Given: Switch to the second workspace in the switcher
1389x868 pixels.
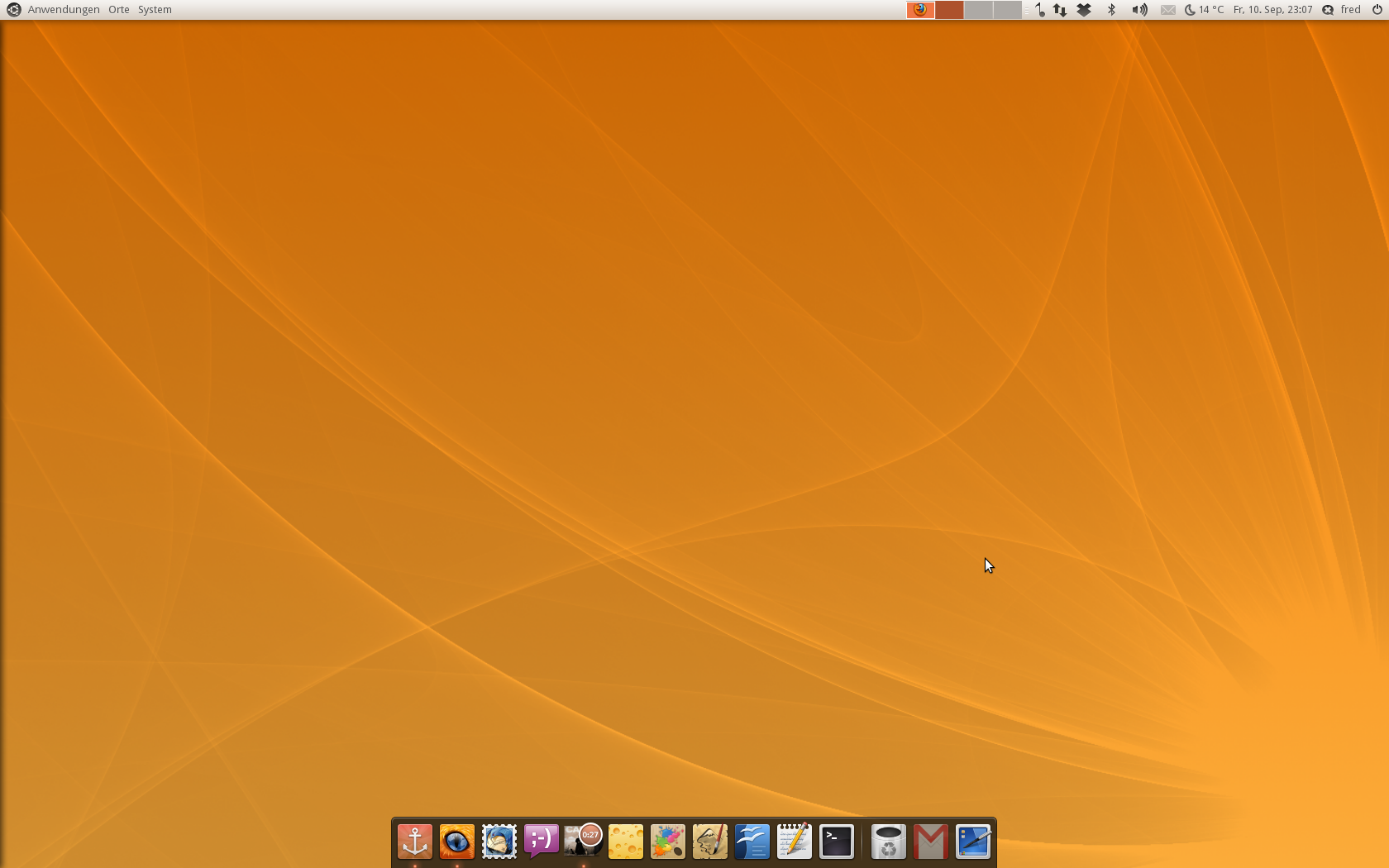Looking at the screenshot, I should click(949, 10).
